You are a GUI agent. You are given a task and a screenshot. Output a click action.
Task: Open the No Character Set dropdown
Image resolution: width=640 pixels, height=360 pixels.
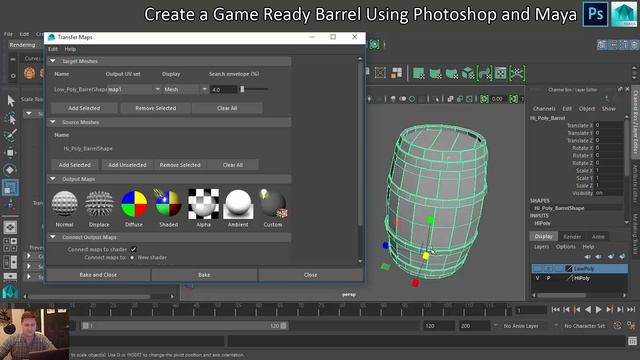click(x=584, y=326)
